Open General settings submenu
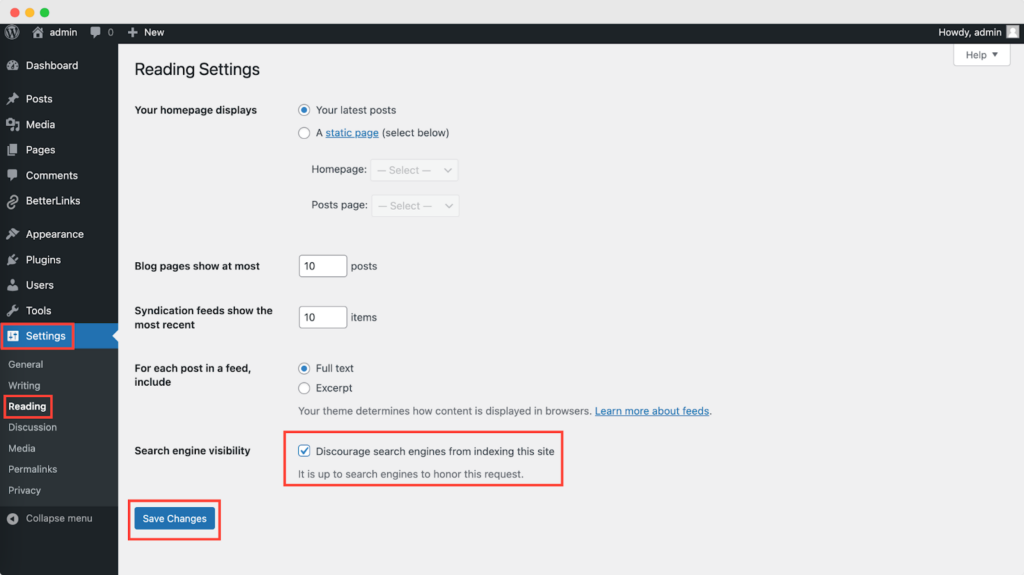This screenshot has width=1024, height=575. pos(25,365)
